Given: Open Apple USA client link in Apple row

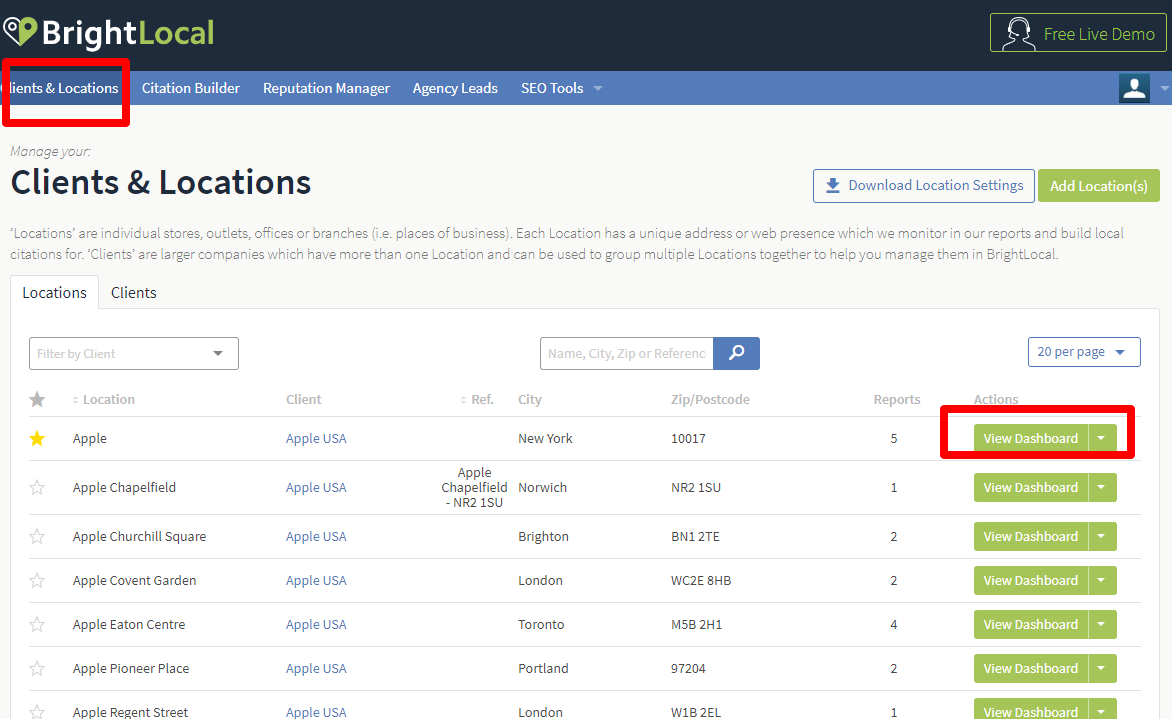Looking at the screenshot, I should pos(316,439).
